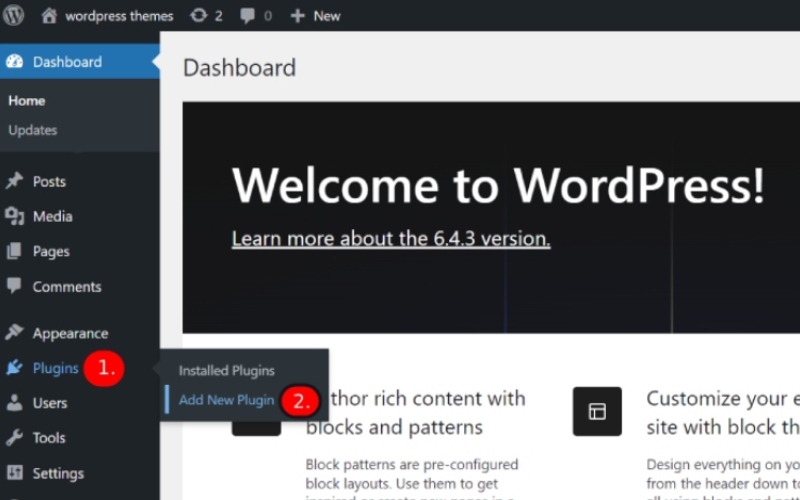
Task: Open the Settings menu item
Action: click(57, 473)
